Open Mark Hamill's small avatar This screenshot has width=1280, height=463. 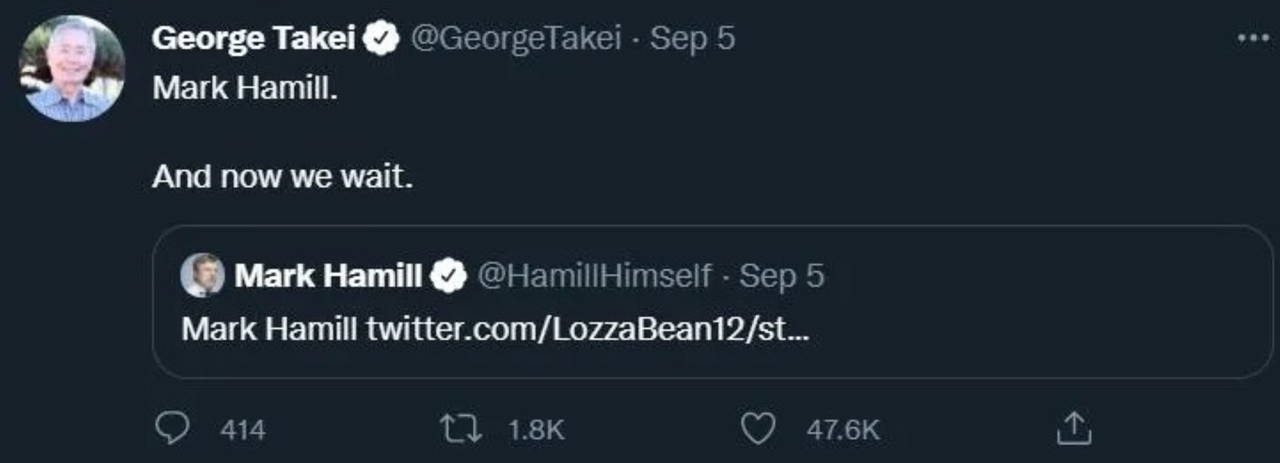(x=202, y=275)
